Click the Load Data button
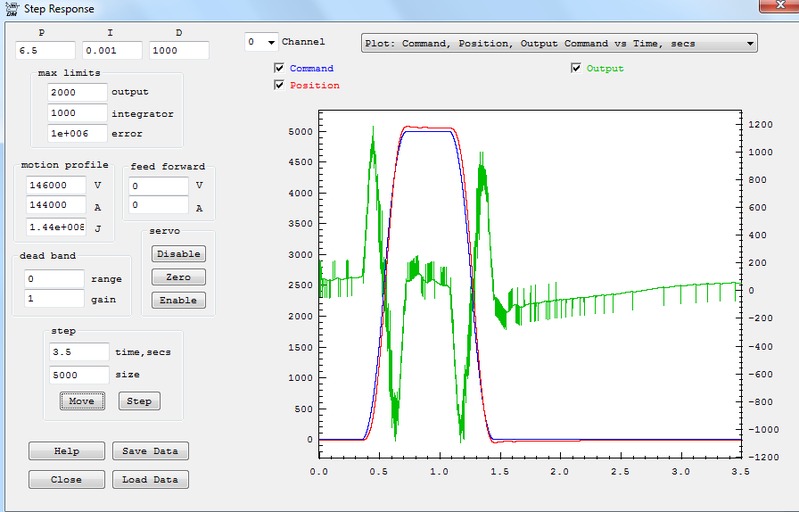The image size is (799, 512). (x=149, y=480)
